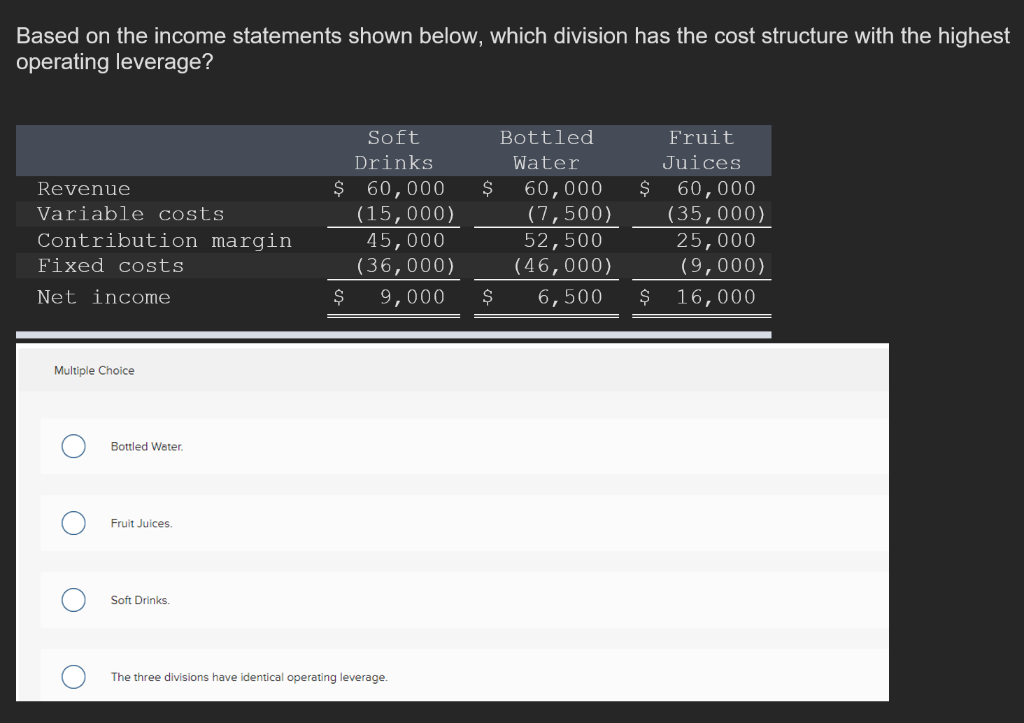
Task: Click the horizontal scrollbar below the table
Action: (x=392, y=333)
